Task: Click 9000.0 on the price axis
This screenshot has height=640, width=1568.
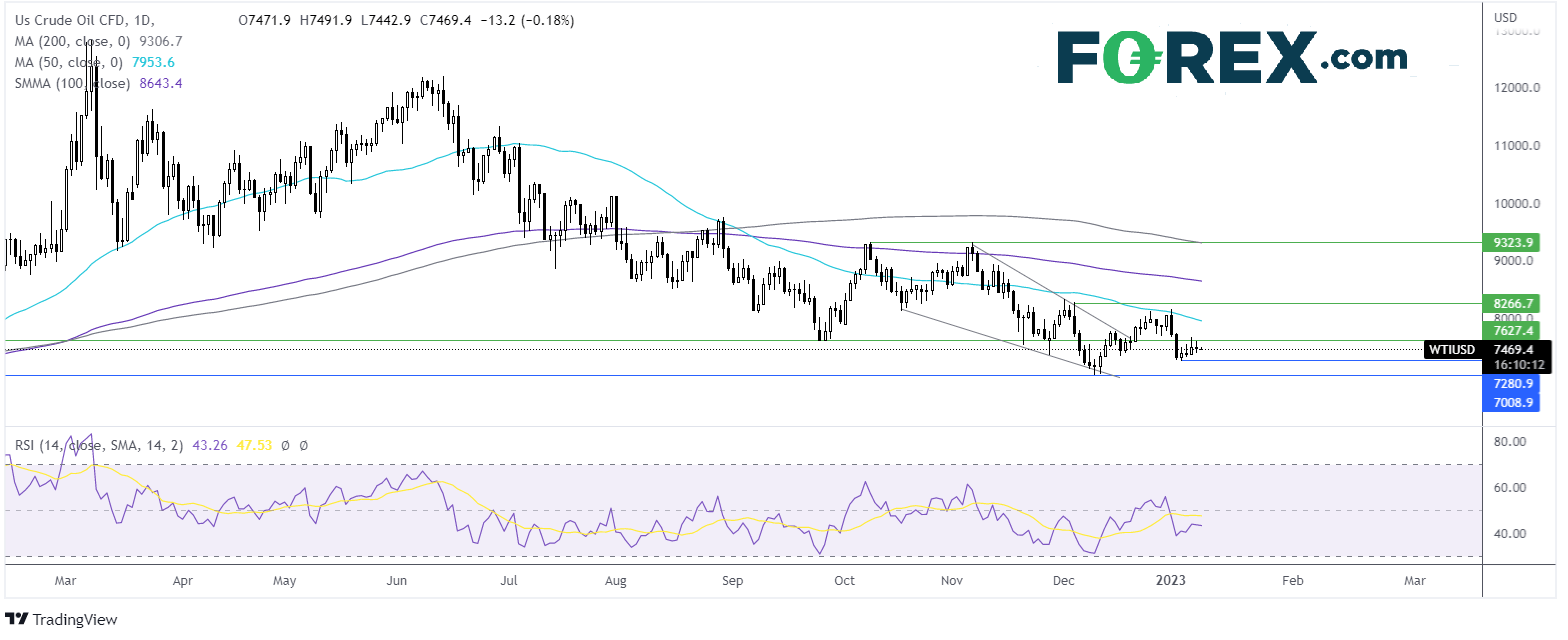Action: [1515, 261]
